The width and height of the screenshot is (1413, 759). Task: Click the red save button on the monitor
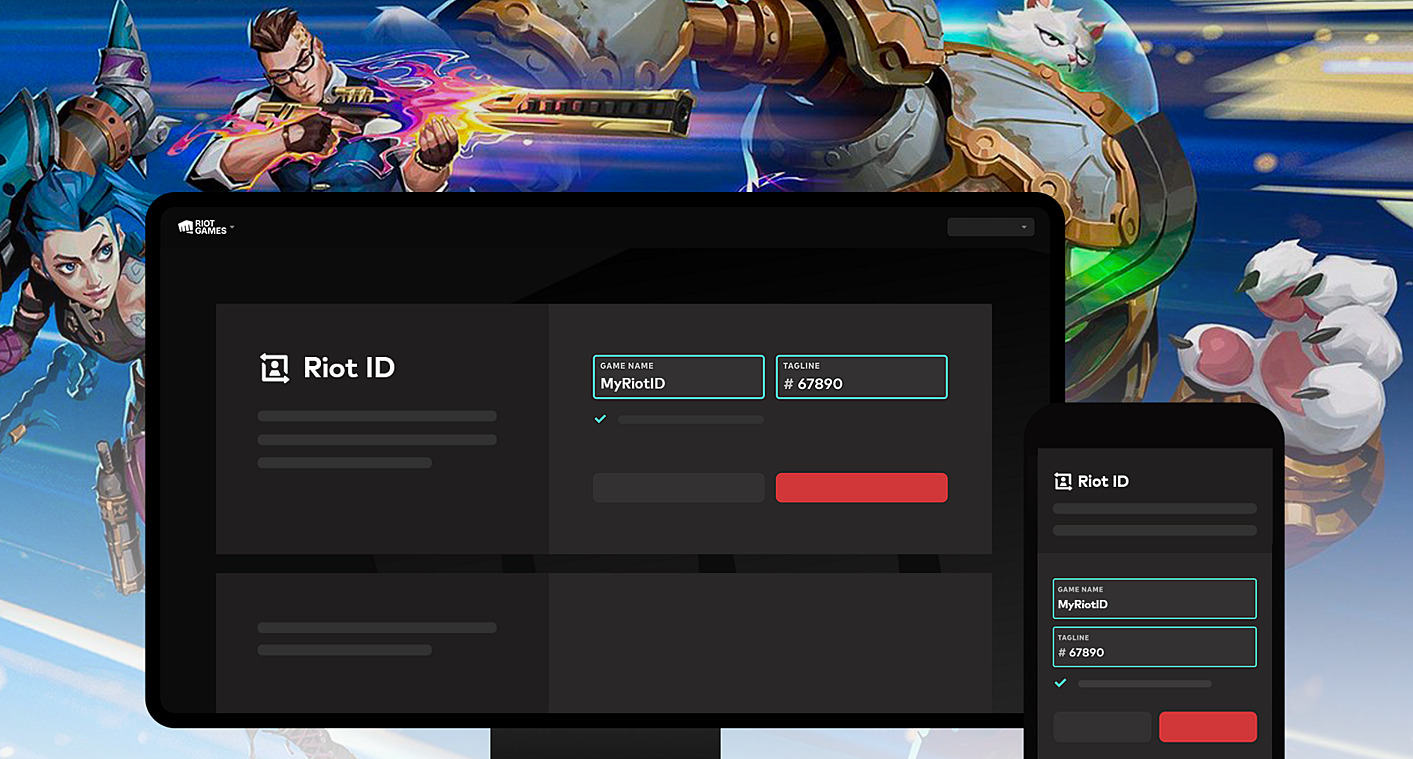tap(861, 488)
